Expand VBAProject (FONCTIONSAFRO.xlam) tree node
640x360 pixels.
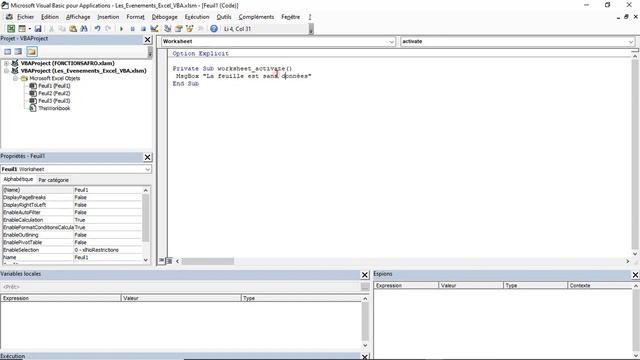tap(6, 63)
